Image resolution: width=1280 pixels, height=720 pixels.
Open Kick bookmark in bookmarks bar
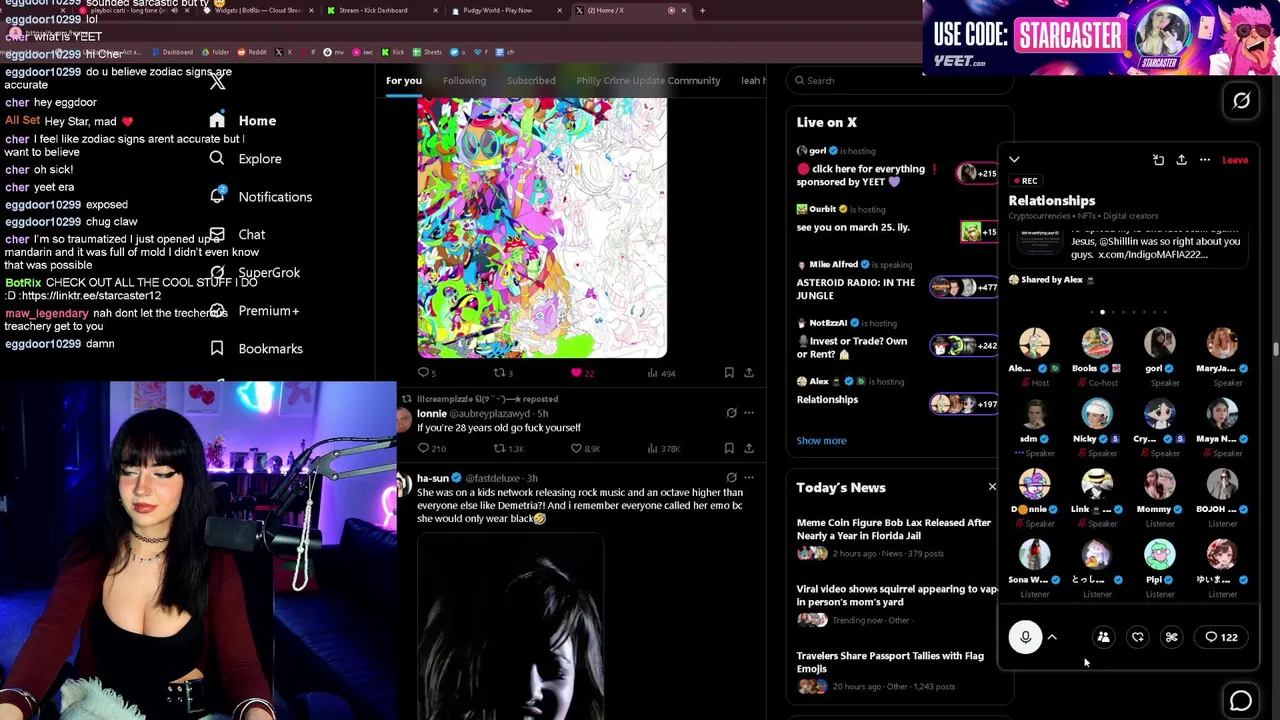[x=393, y=52]
